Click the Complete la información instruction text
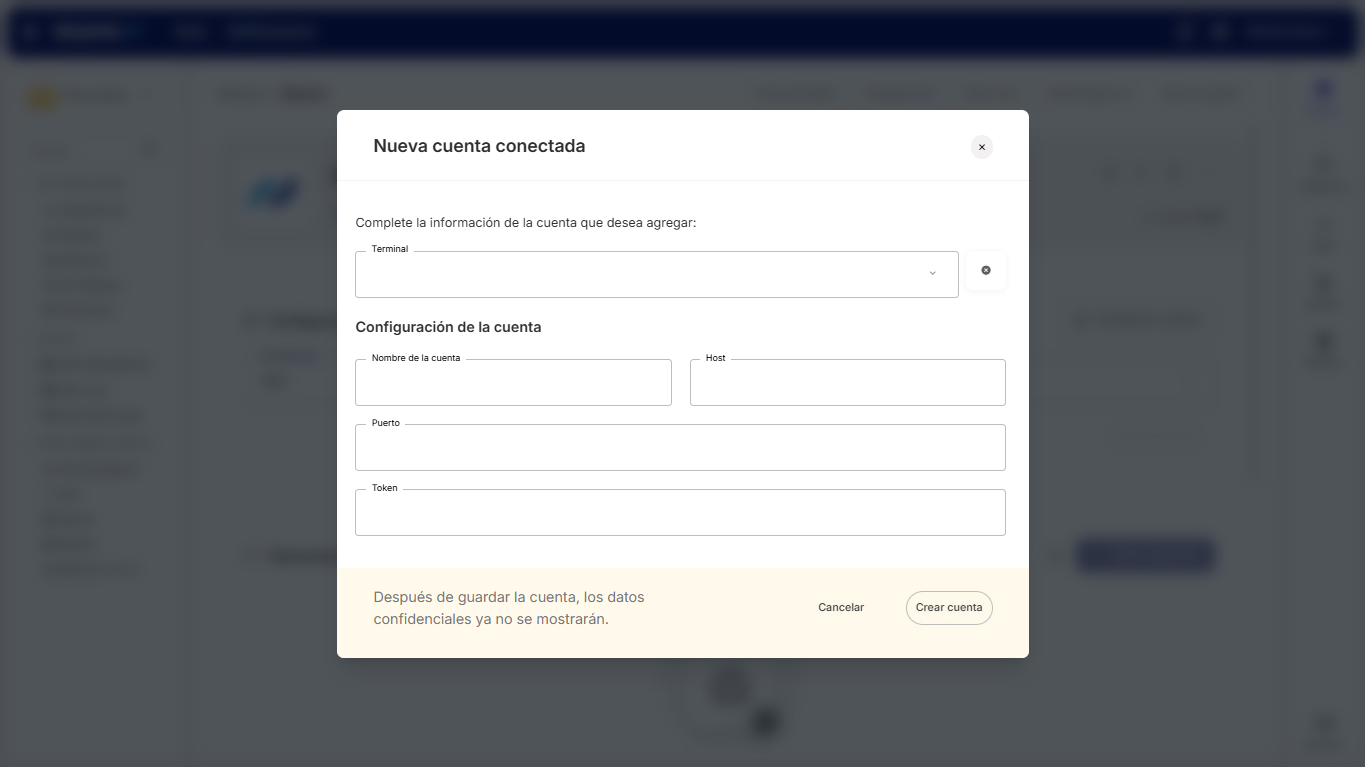 (526, 223)
